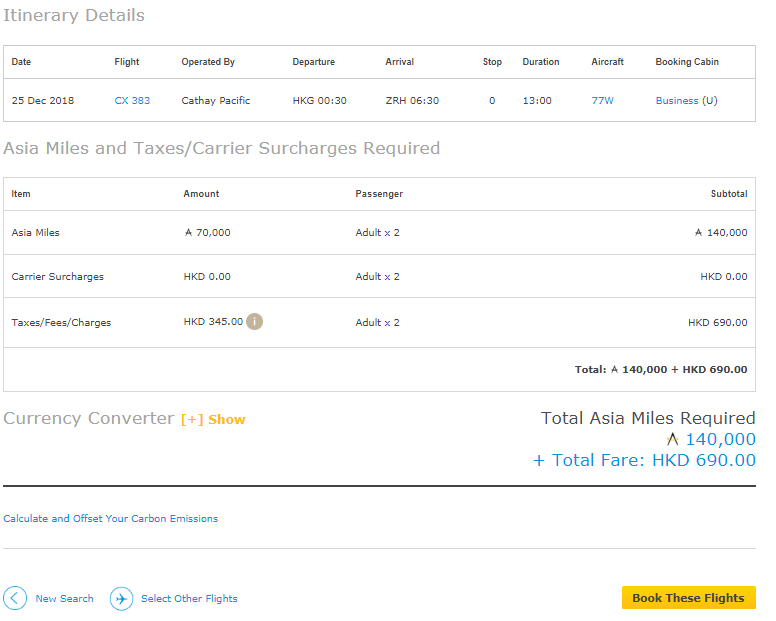This screenshot has width=776, height=621.
Task: Click the Total Fare: HKD 690.00 text
Action: [644, 460]
